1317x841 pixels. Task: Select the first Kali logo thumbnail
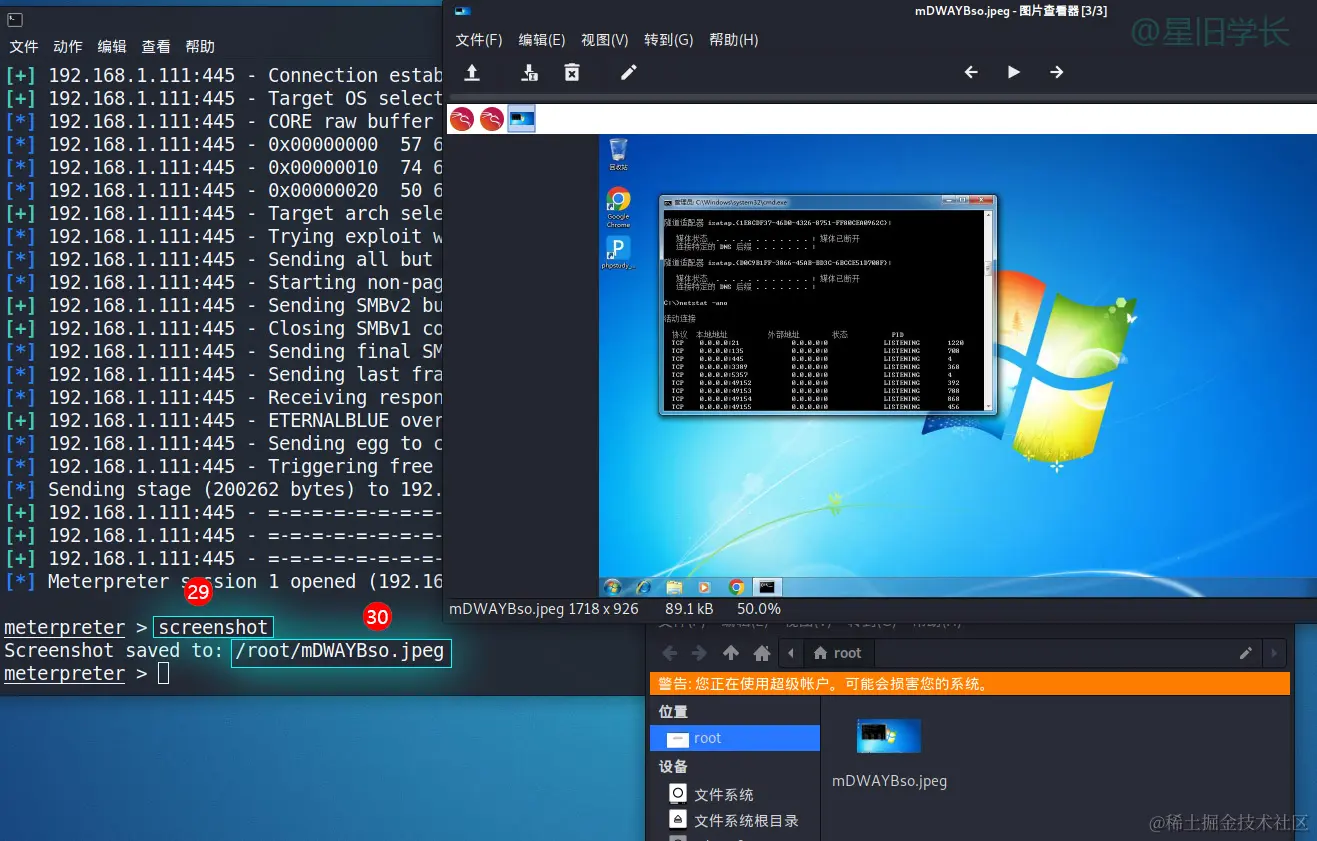(x=461, y=120)
